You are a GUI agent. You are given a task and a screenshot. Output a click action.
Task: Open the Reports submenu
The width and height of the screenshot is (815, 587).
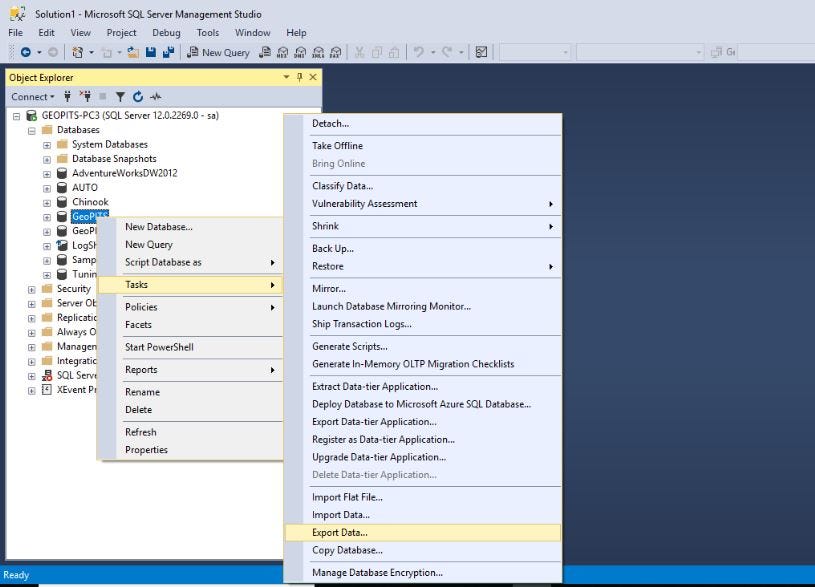(190, 370)
